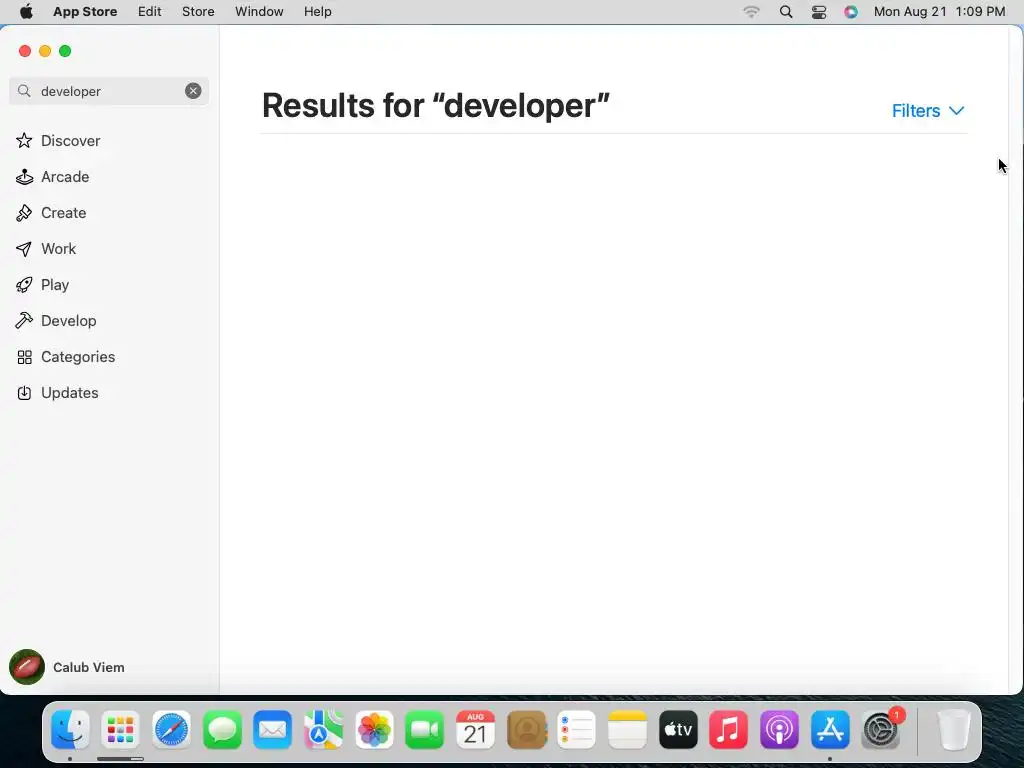
Task: Open the Edit menu
Action: click(150, 11)
